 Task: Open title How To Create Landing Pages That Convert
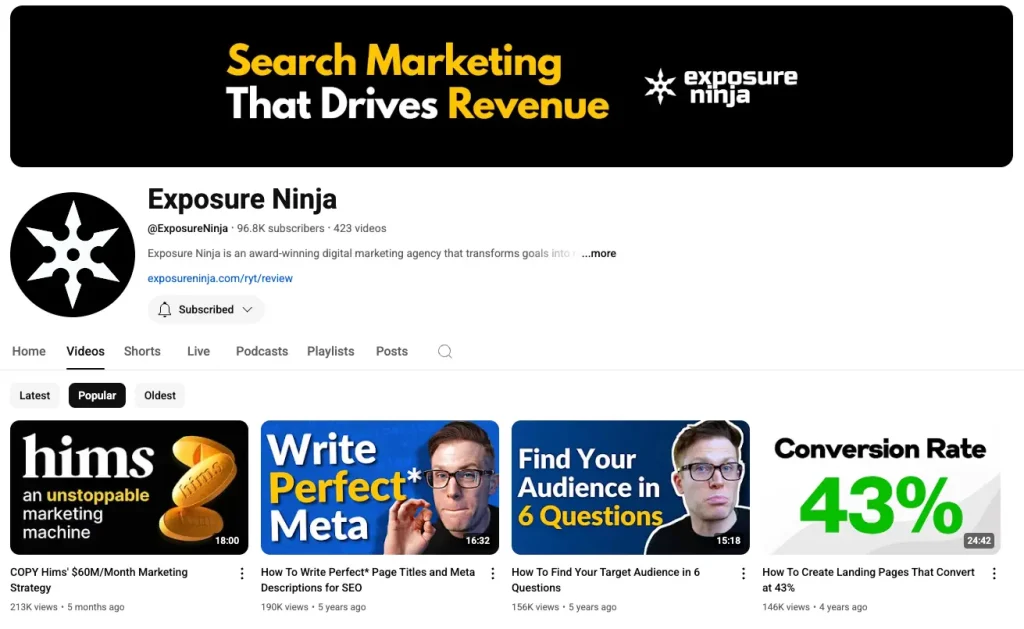pos(868,580)
